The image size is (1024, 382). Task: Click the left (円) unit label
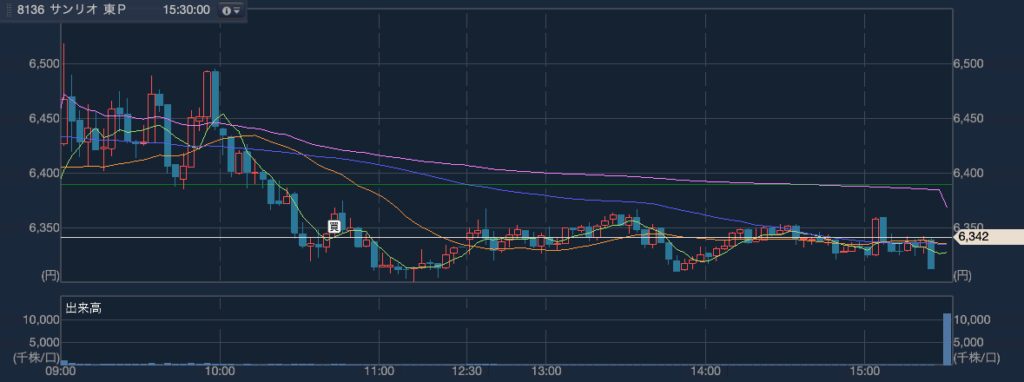coord(49,276)
